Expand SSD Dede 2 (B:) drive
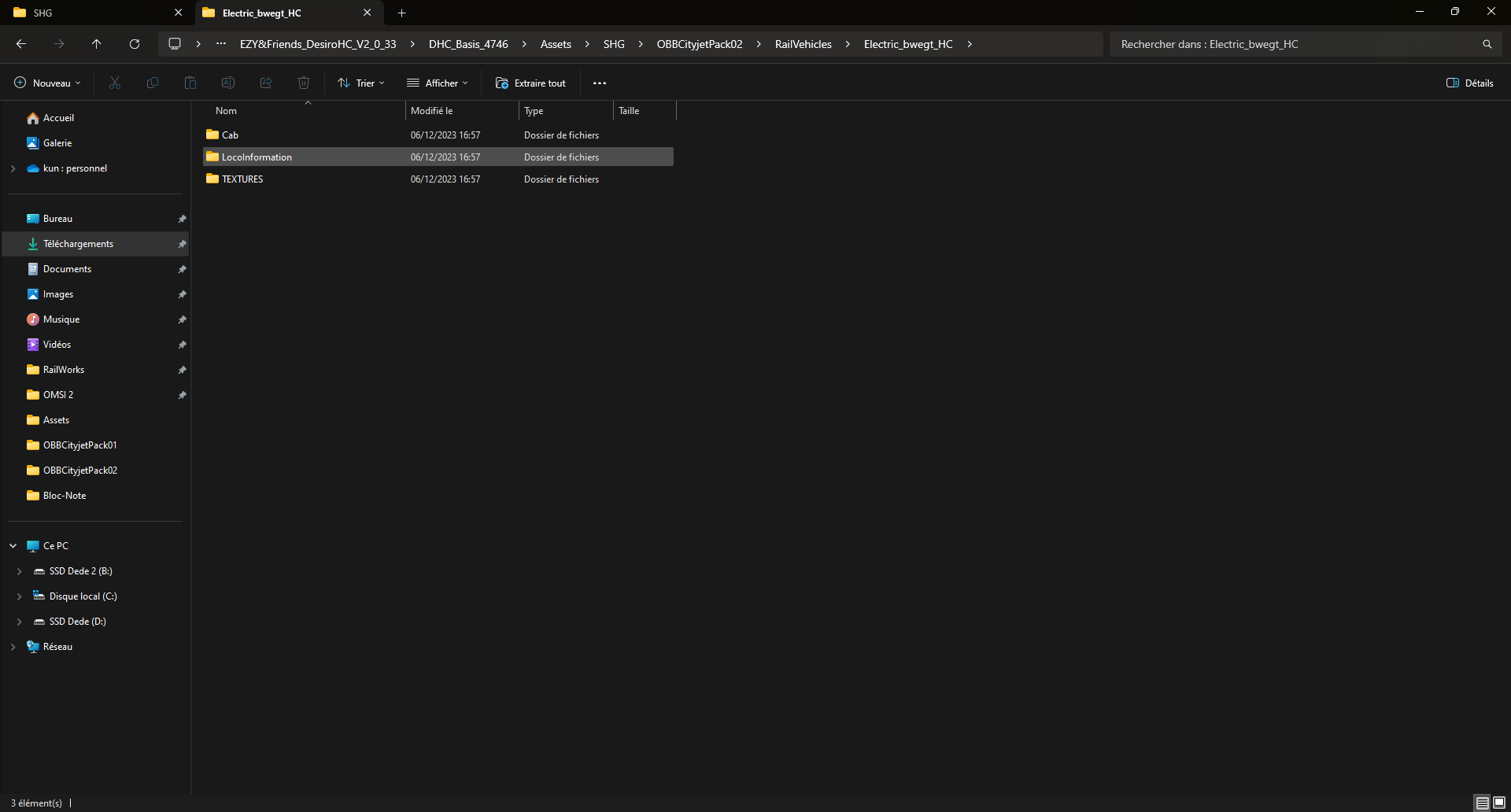 coord(19,571)
